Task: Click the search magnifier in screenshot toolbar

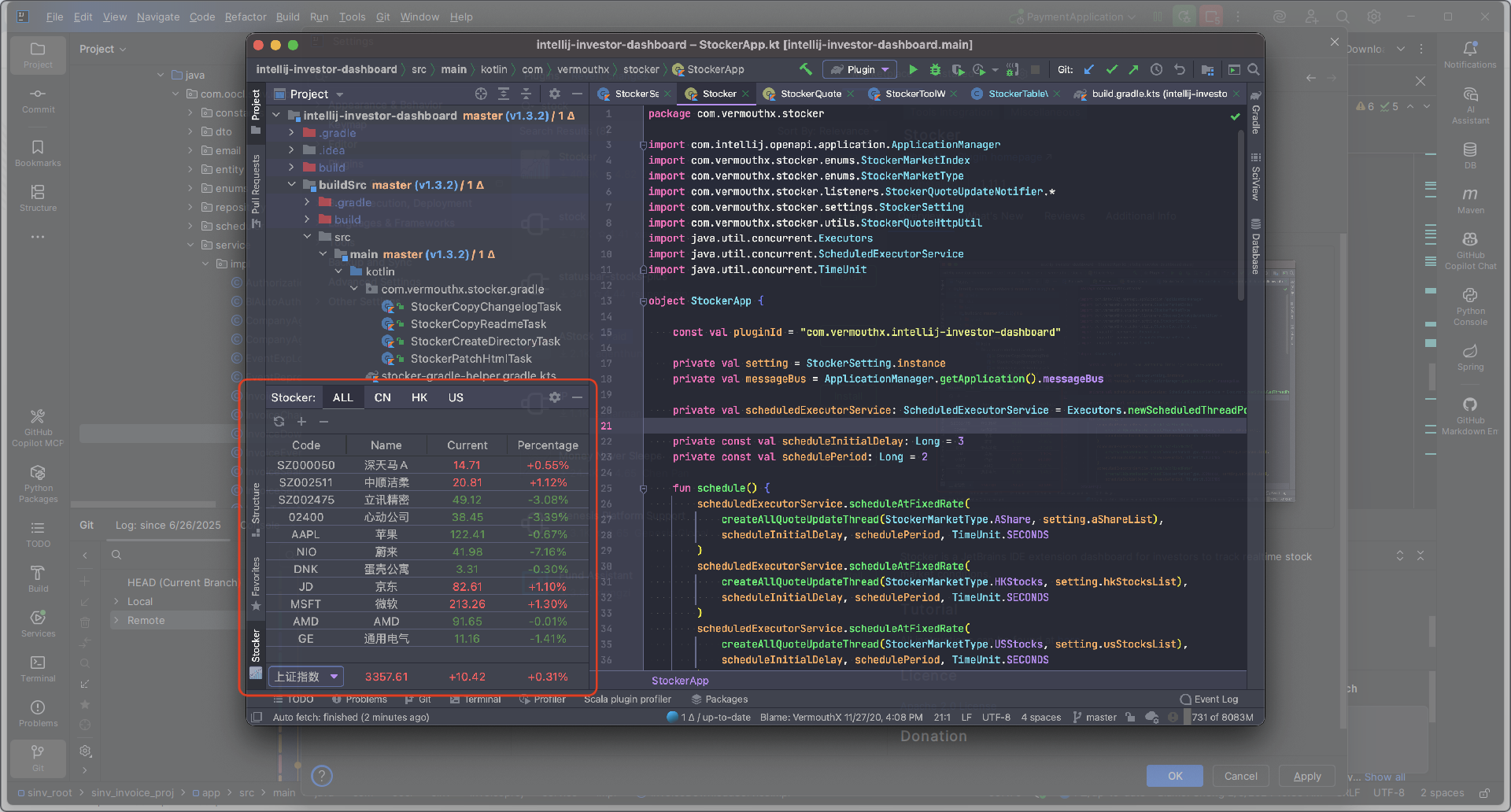Action: (x=1254, y=69)
